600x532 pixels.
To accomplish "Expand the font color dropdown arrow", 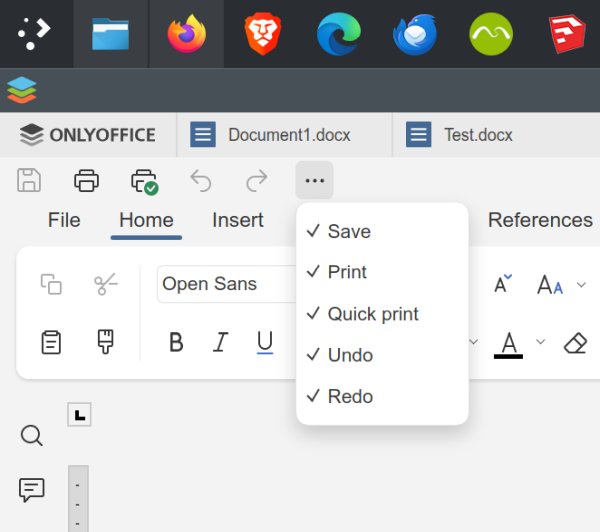I will click(x=540, y=341).
